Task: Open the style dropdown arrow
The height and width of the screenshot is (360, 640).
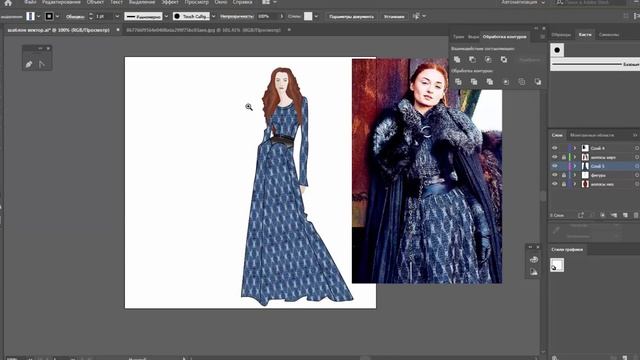Action: click(316, 16)
